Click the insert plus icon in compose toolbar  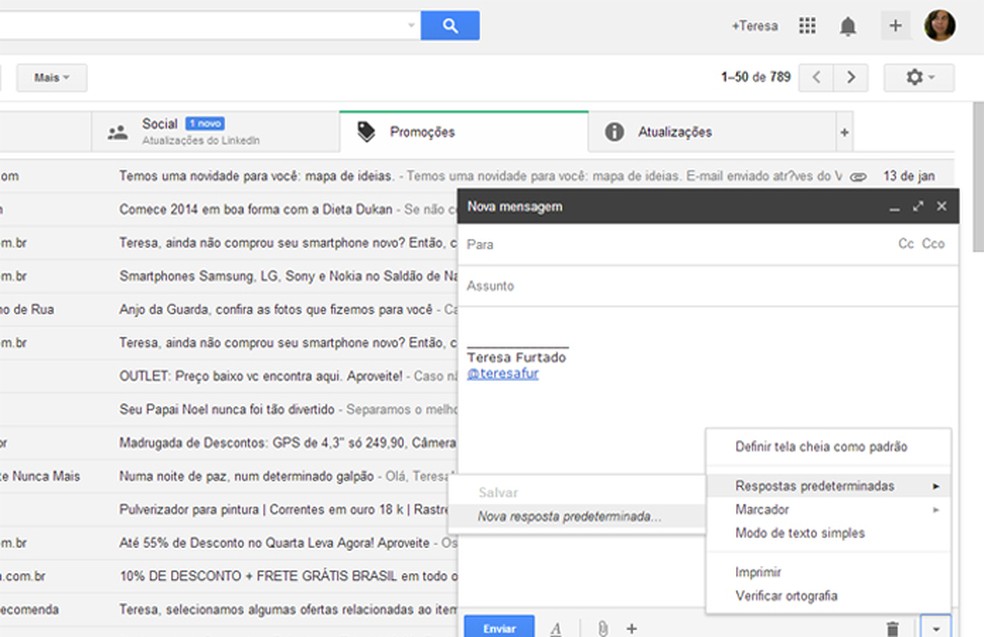(632, 628)
